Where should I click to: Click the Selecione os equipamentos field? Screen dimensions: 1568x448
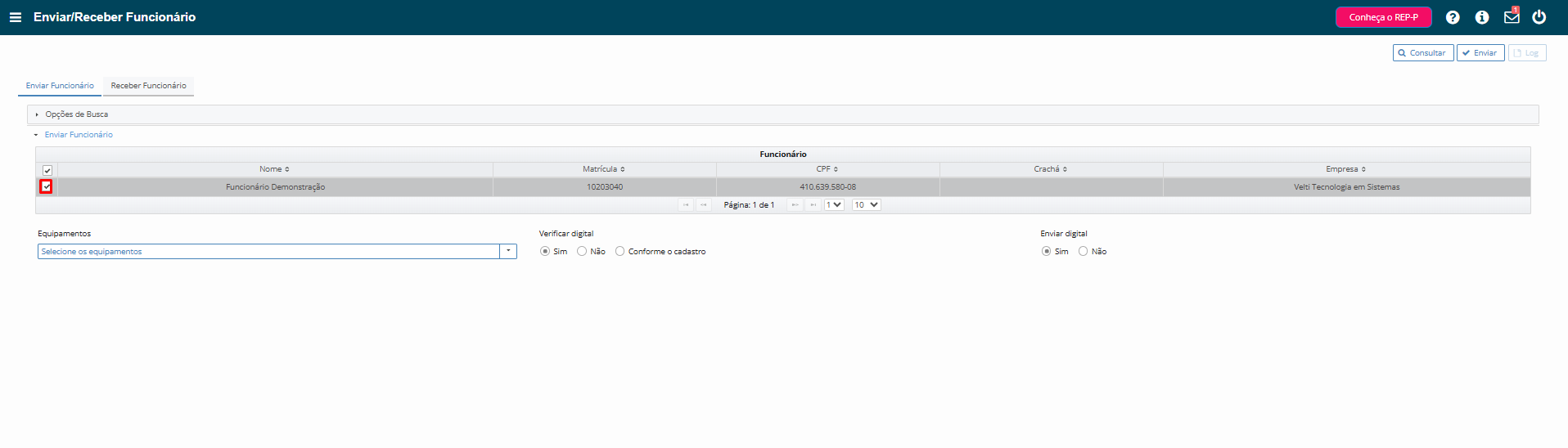pyautogui.click(x=268, y=252)
